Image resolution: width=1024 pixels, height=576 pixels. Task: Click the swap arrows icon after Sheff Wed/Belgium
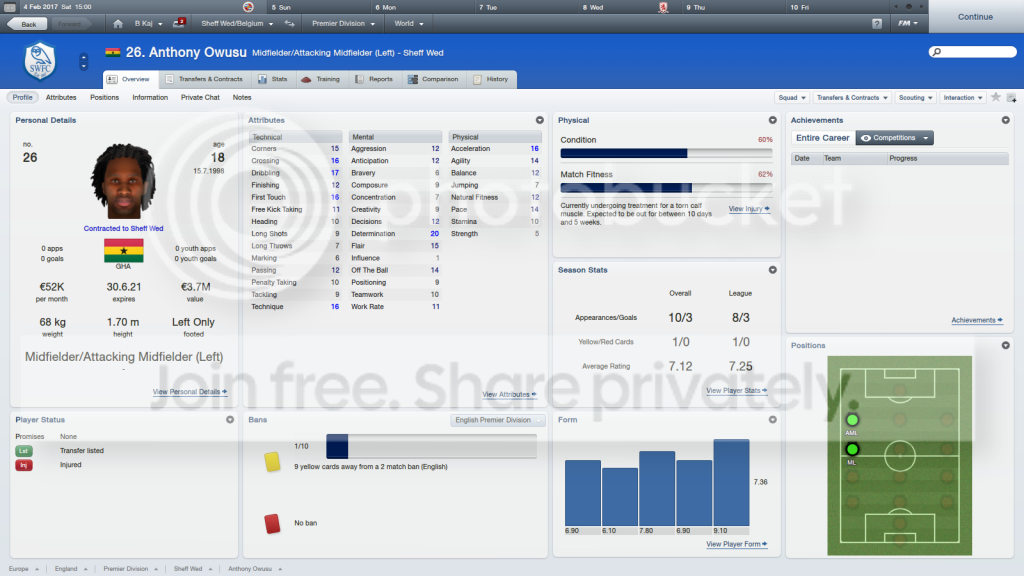tap(289, 24)
